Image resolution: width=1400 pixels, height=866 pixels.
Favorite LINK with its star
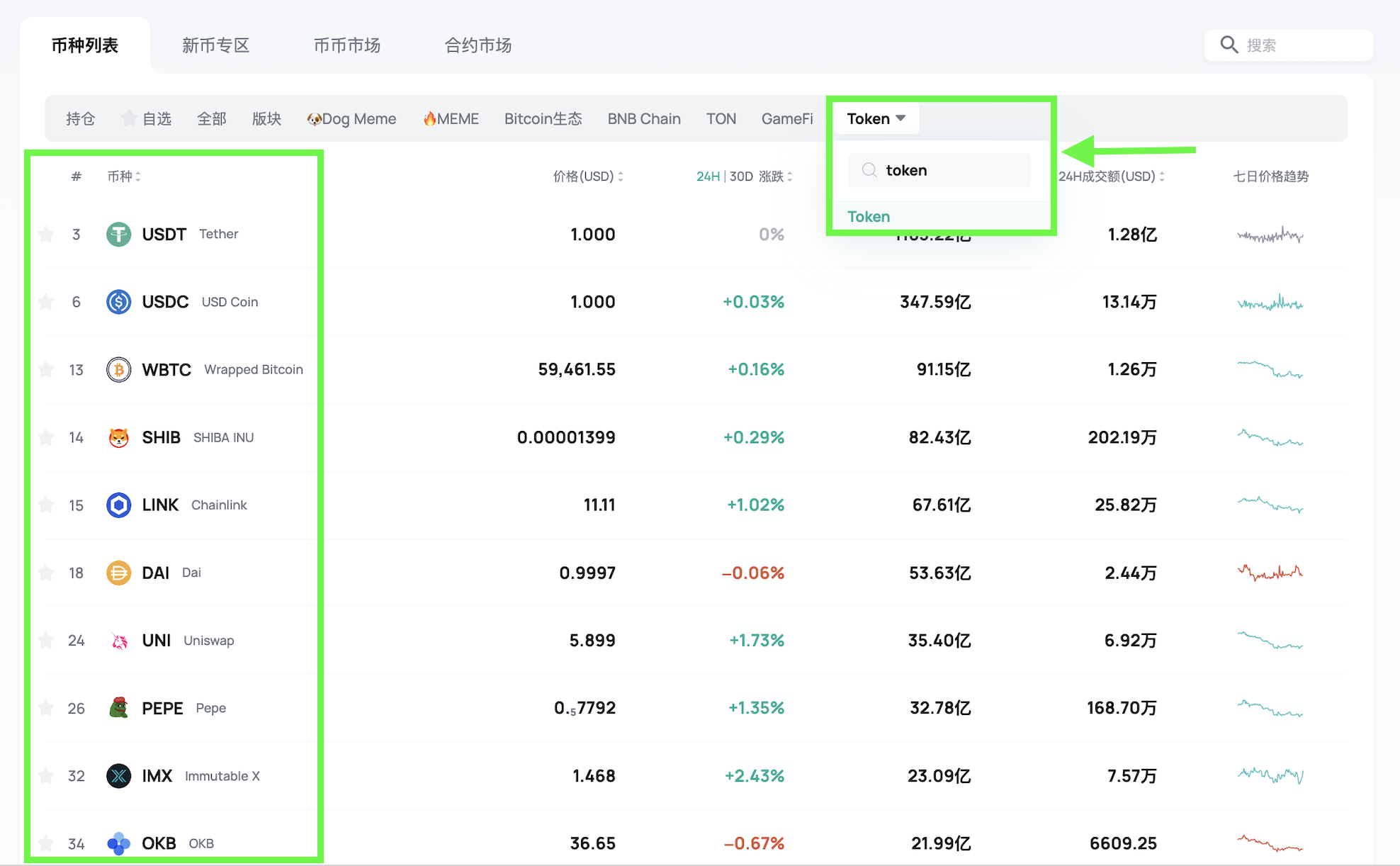(46, 505)
